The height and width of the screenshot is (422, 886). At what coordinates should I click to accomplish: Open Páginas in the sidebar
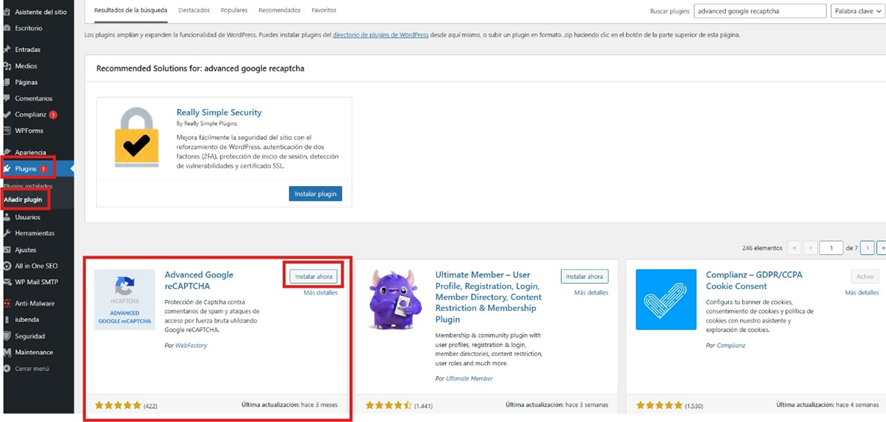(27, 82)
